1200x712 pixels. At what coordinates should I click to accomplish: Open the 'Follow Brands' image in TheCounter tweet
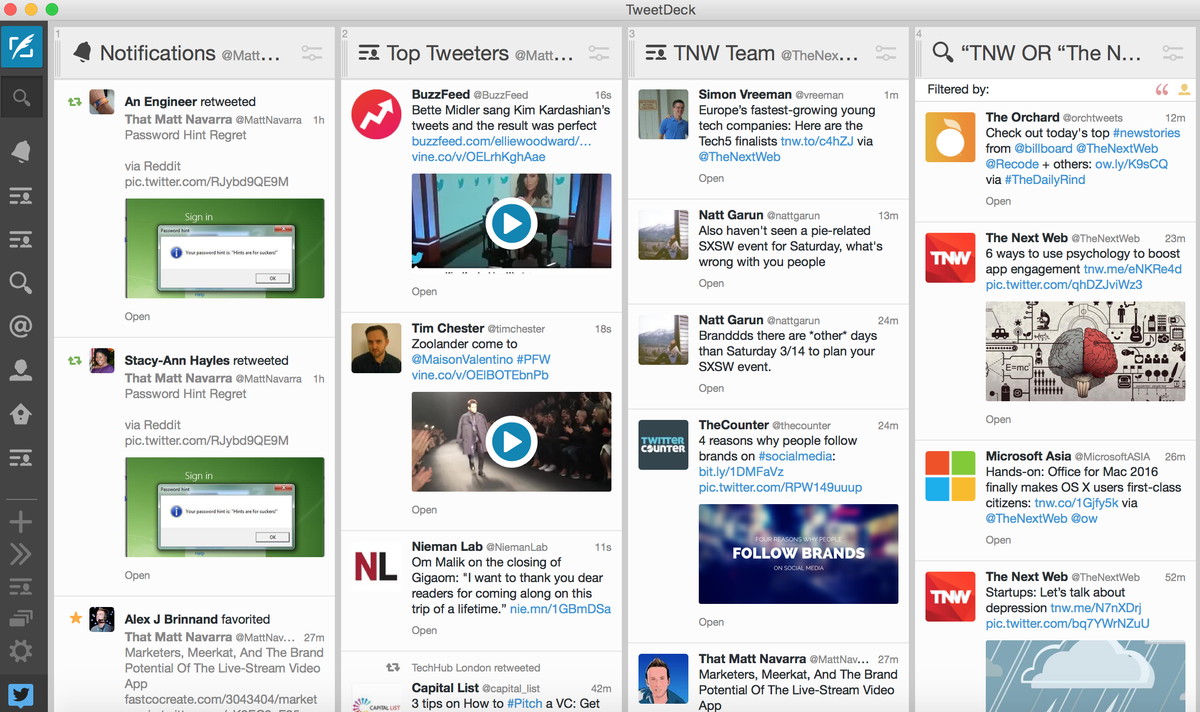coord(798,554)
